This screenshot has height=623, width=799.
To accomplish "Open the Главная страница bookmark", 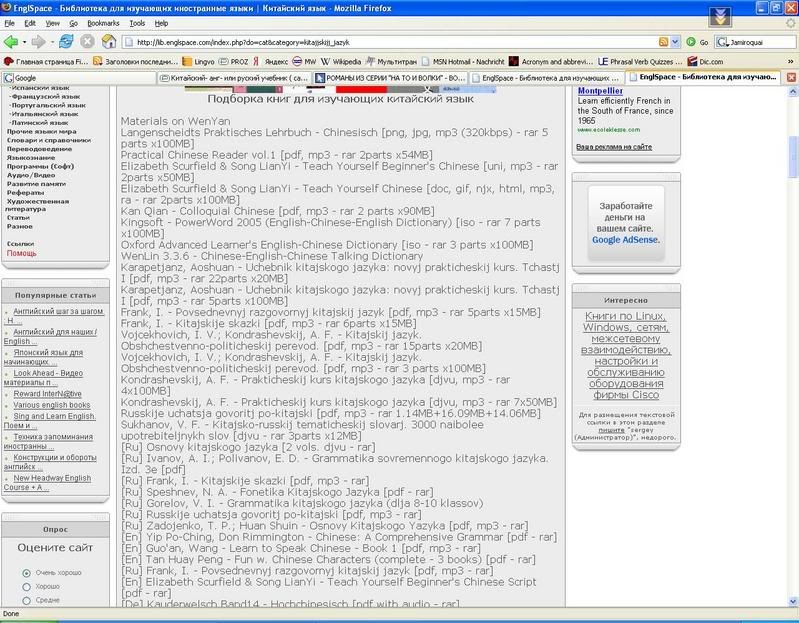I will pyautogui.click(x=46, y=62).
